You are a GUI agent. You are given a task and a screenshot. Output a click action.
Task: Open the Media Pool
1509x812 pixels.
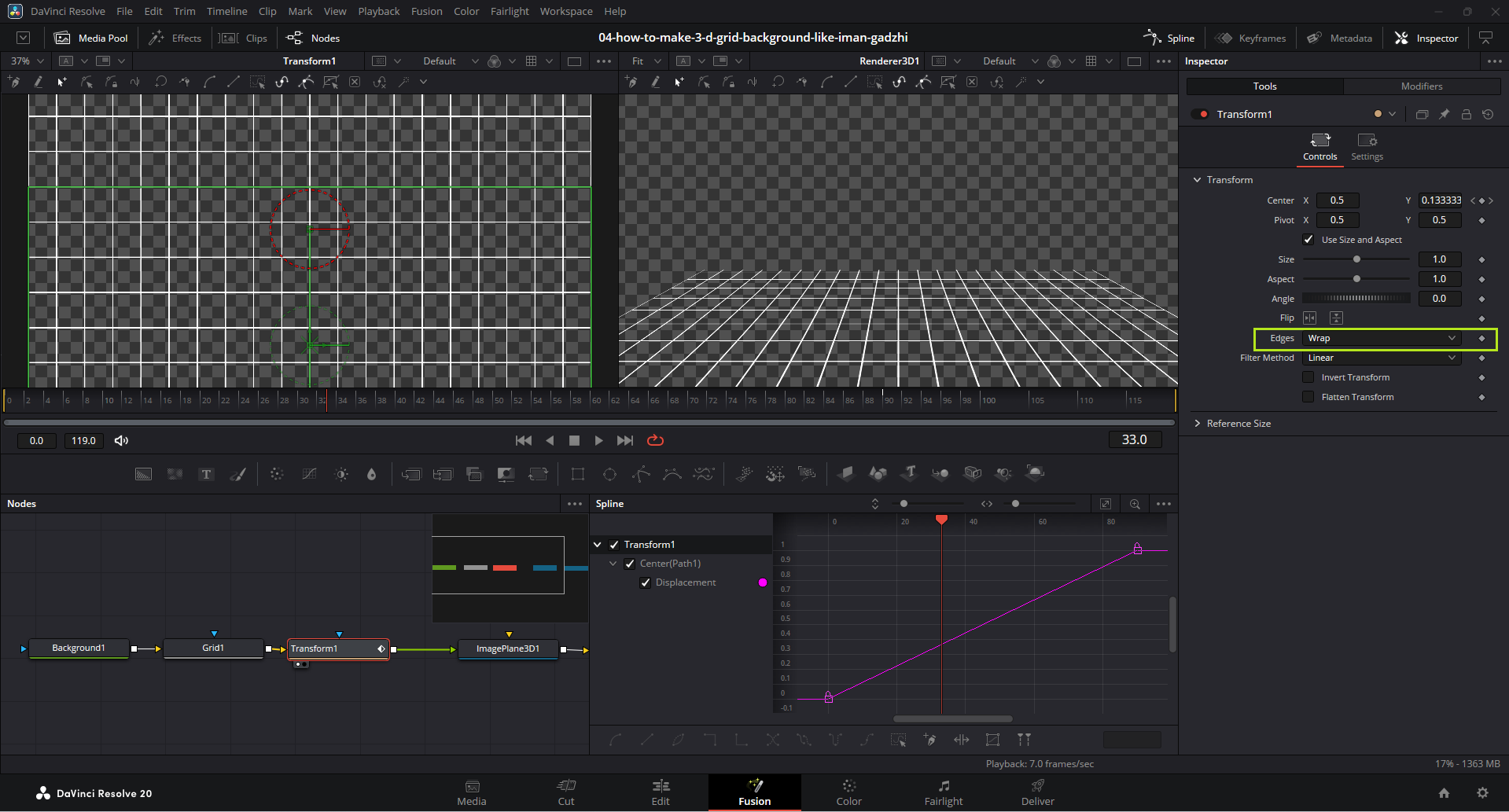[x=91, y=38]
